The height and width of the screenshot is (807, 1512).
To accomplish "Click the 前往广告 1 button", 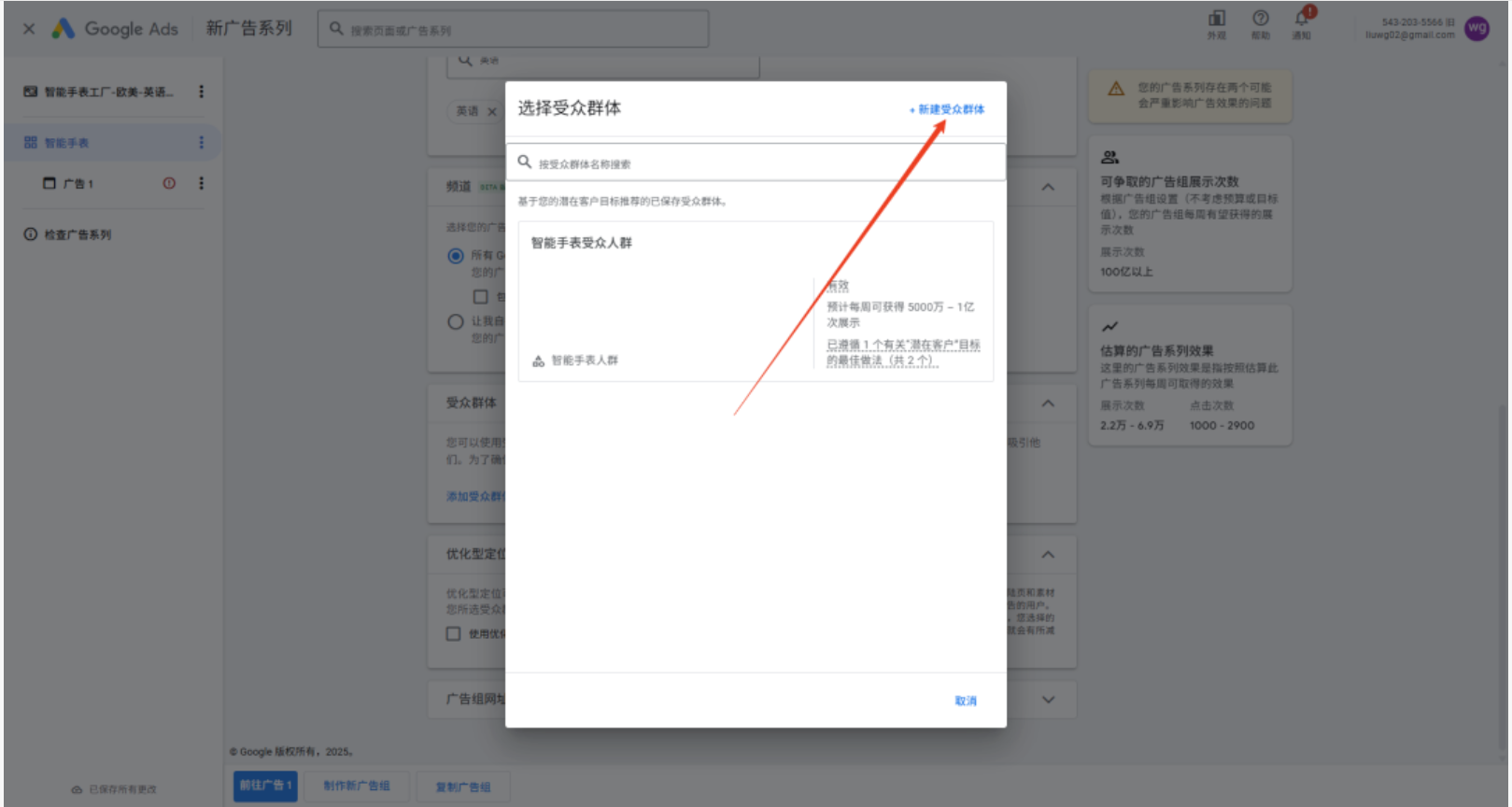I will coord(265,786).
